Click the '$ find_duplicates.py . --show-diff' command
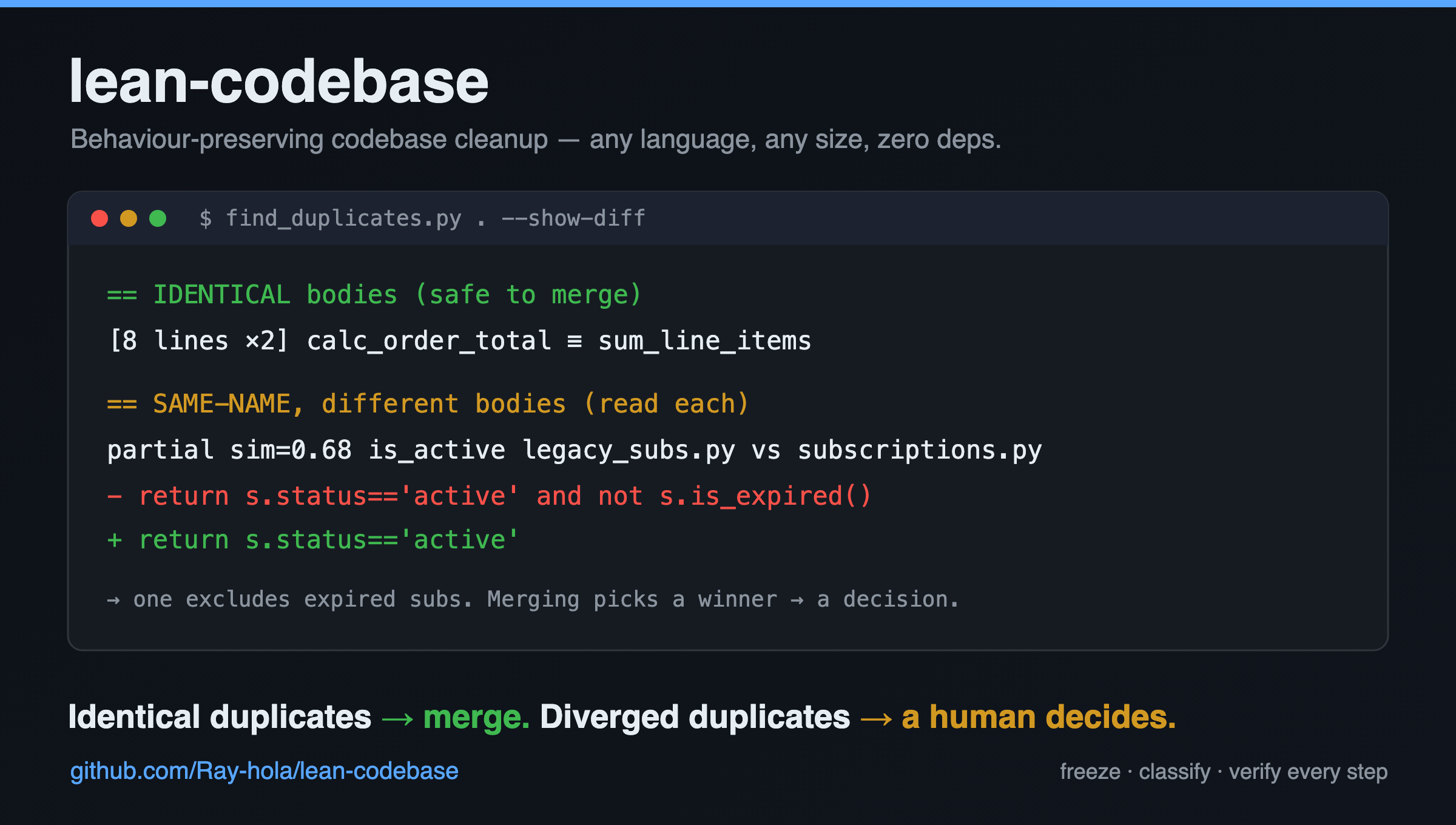 (x=422, y=218)
